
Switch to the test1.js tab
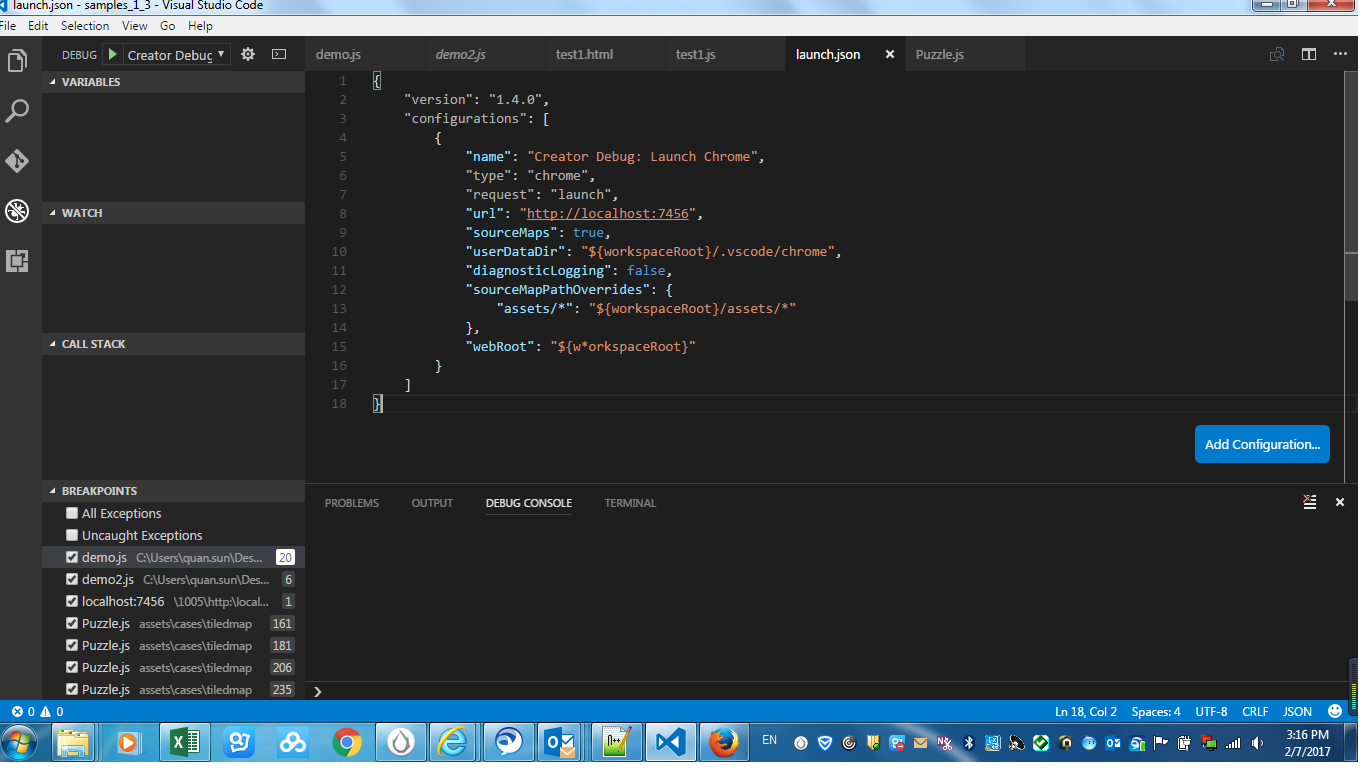[x=725, y=55]
